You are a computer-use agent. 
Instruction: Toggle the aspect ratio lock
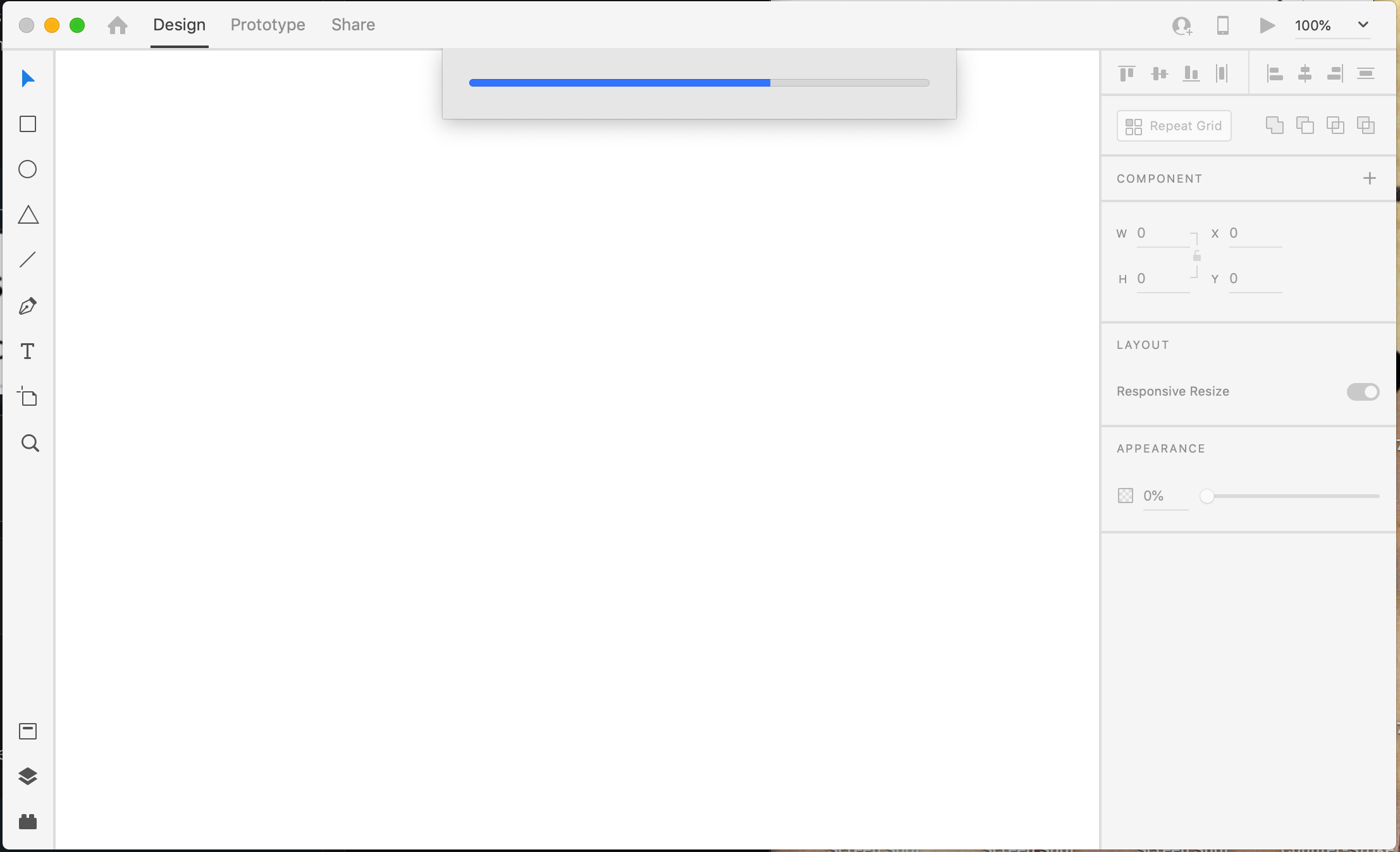1196,256
